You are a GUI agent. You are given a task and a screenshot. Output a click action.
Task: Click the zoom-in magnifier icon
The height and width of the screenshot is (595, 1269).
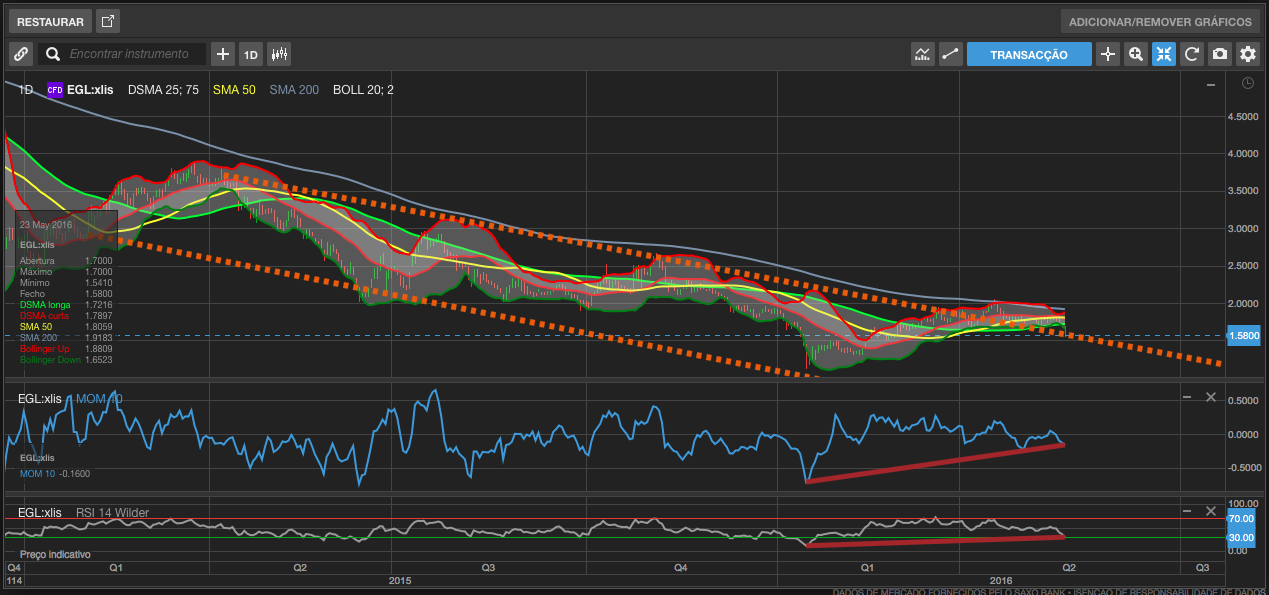[x=1135, y=54]
